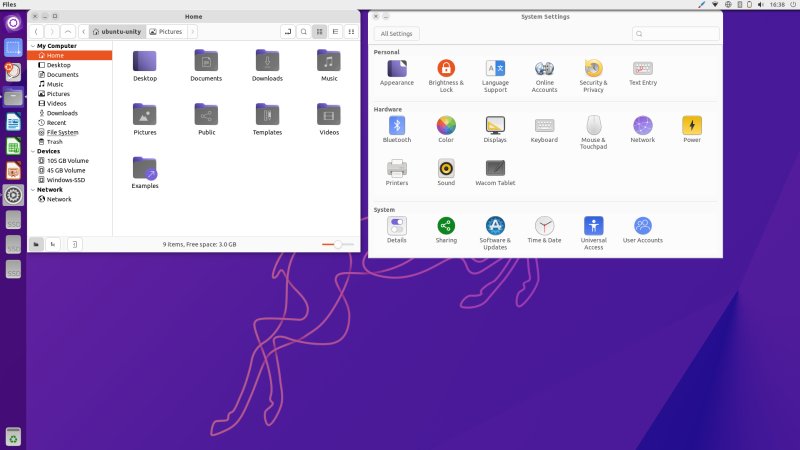Hide the Files sidebar
This screenshot has width=800, height=450.
click(74, 244)
